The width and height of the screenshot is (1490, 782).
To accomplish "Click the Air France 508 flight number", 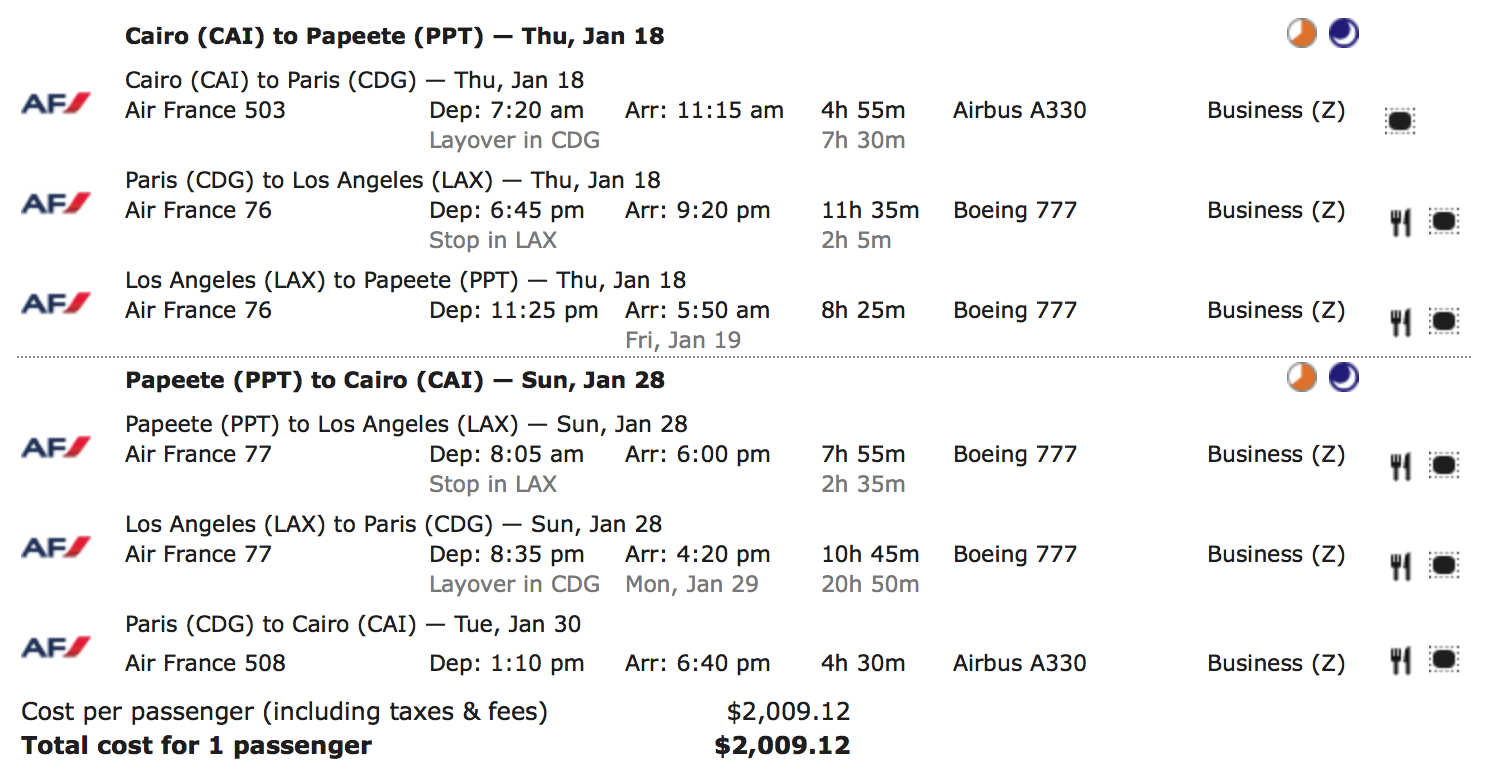I will coord(205,663).
